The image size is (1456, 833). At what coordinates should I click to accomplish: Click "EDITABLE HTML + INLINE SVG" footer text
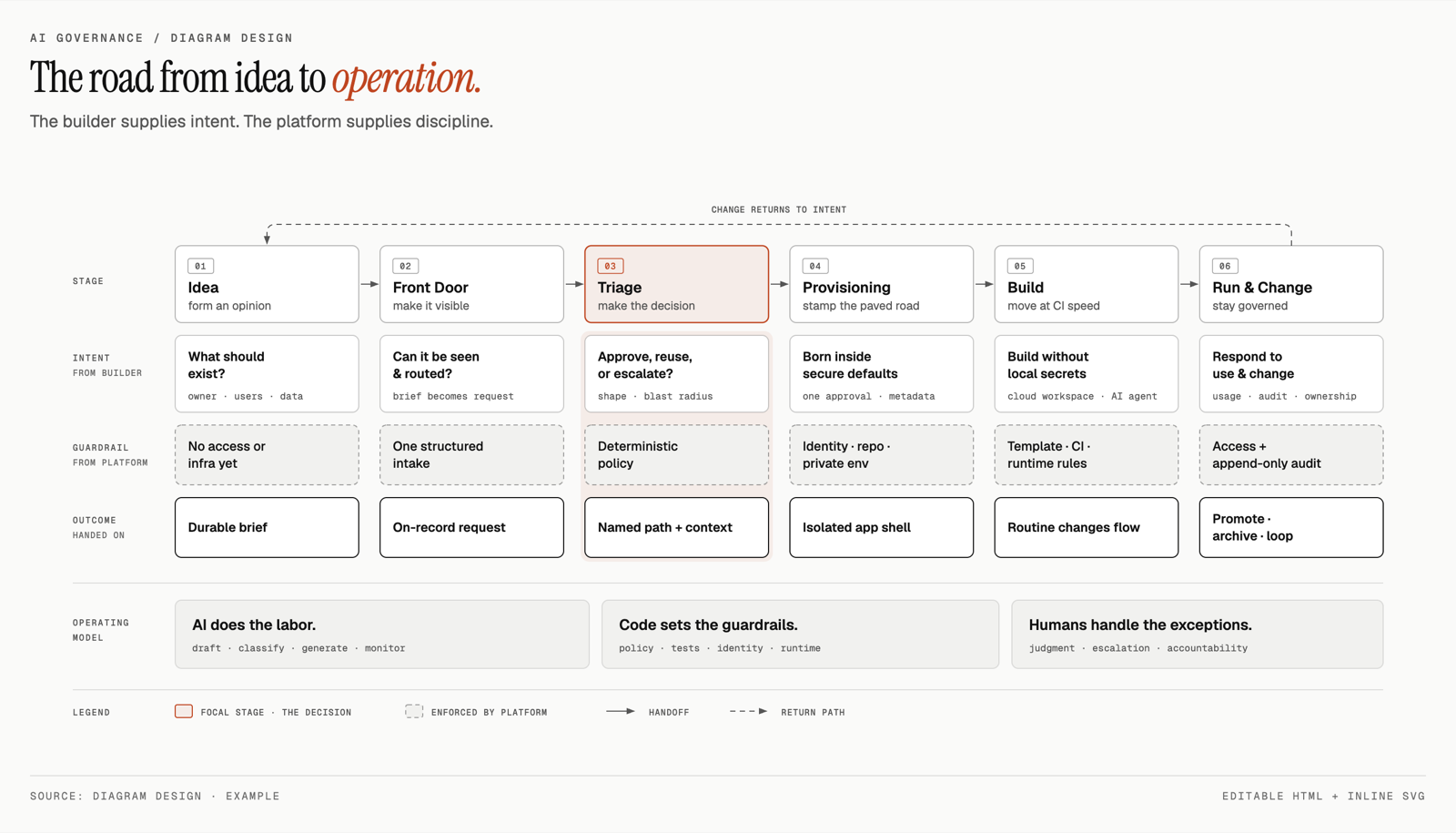(1324, 796)
